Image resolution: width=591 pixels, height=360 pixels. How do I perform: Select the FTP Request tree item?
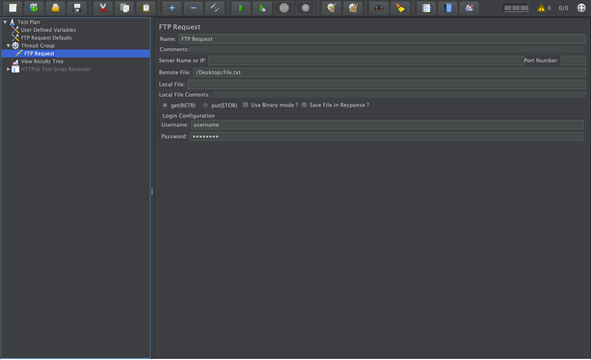(39, 54)
